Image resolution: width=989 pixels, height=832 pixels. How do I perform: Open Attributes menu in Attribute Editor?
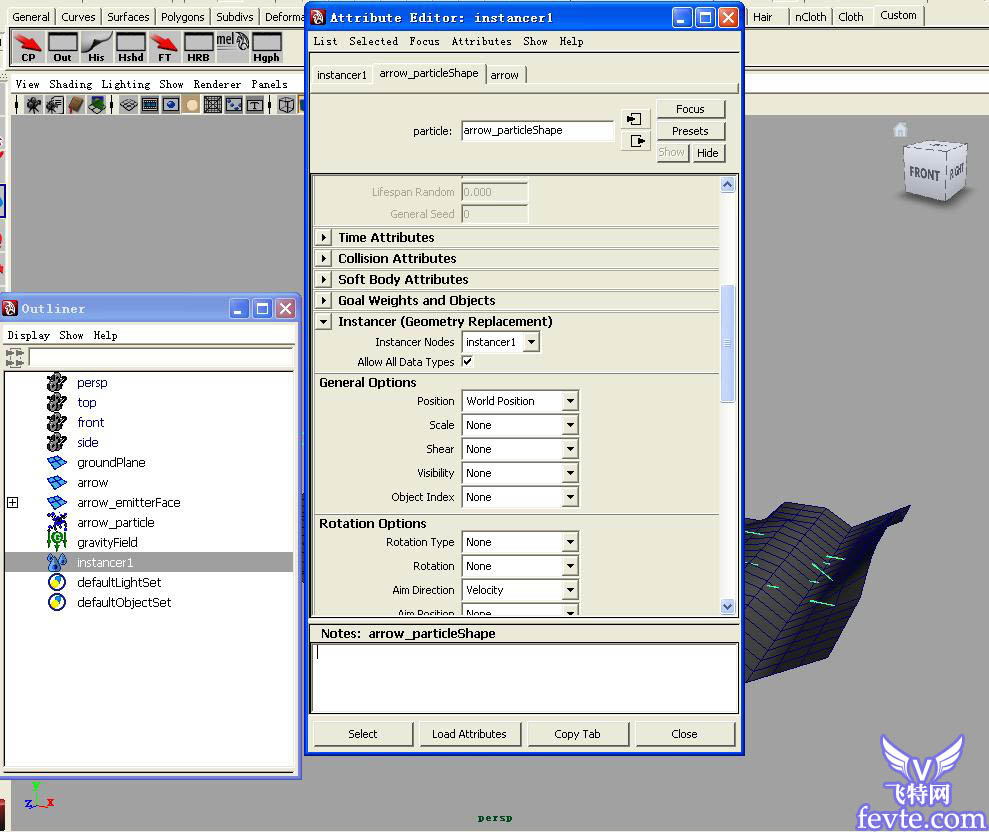pos(481,42)
